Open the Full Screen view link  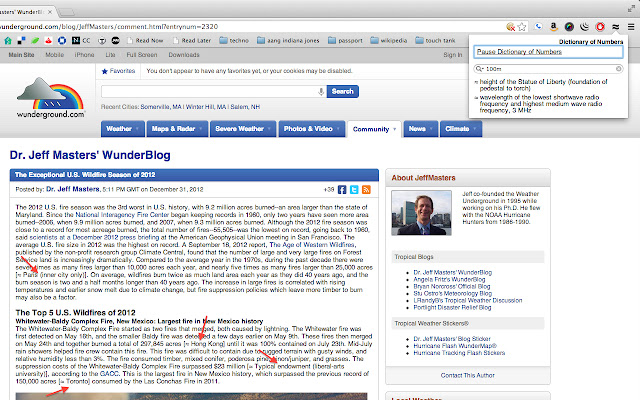[142, 55]
